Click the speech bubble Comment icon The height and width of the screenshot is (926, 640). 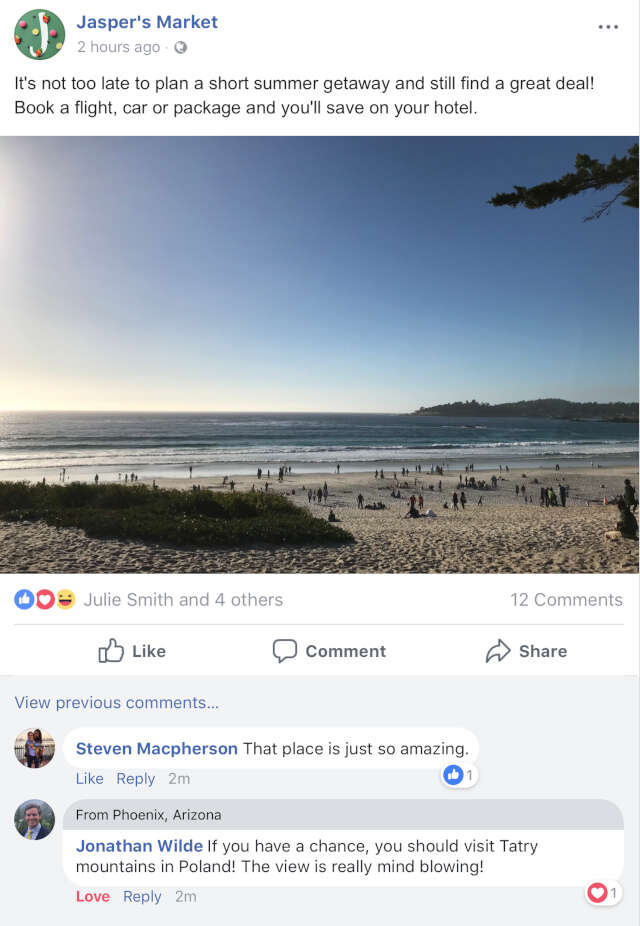285,651
